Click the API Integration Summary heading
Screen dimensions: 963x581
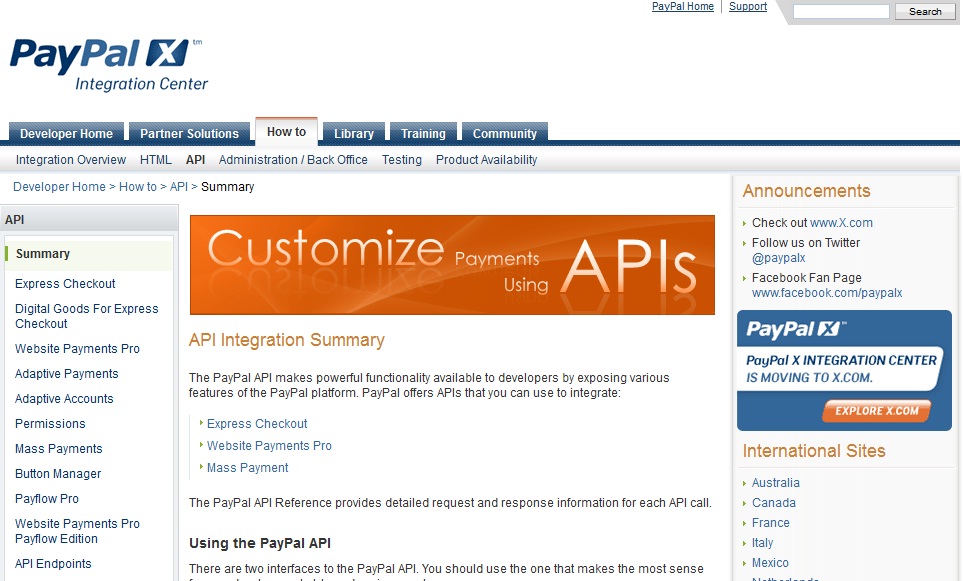286,340
